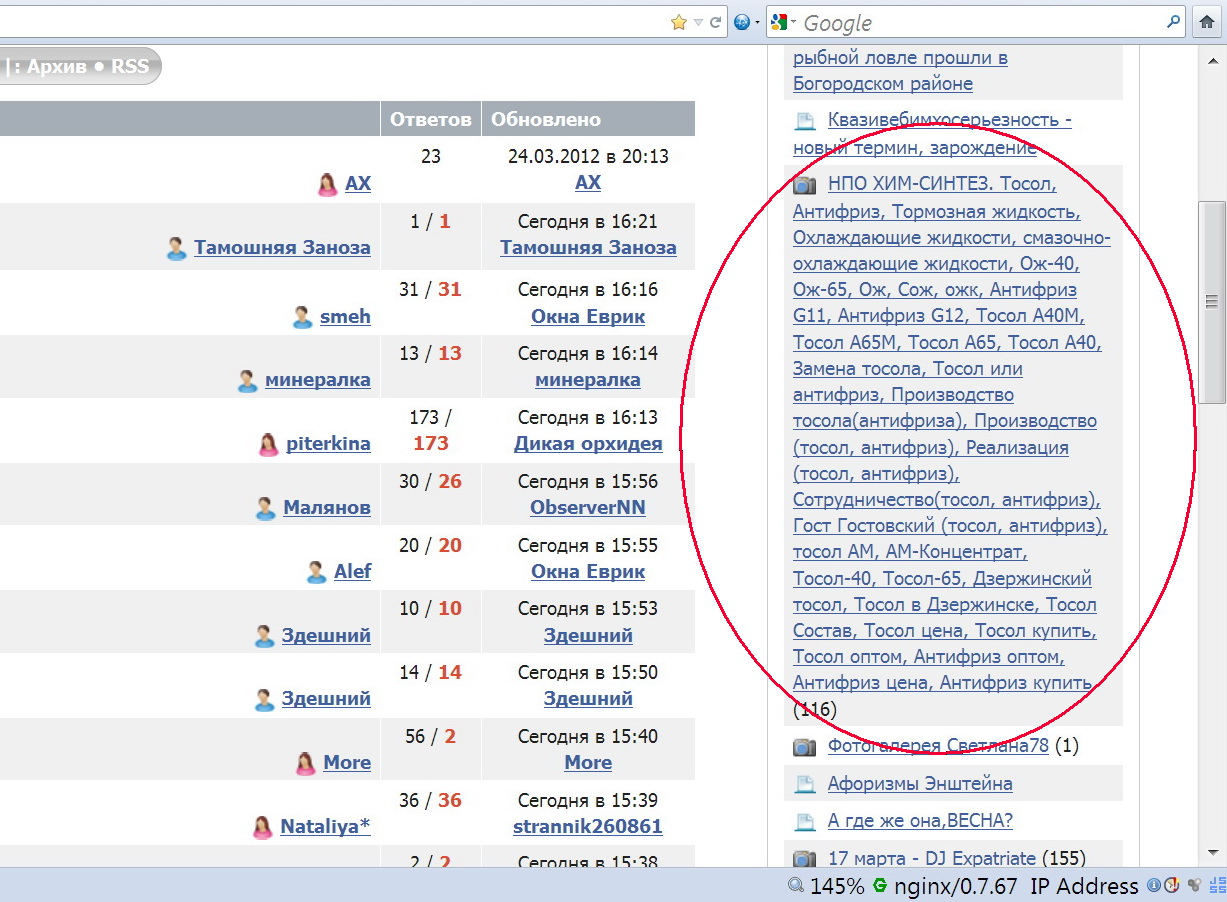
Task: Click the avatar icon beside Nataliya*
Action: pos(262,827)
